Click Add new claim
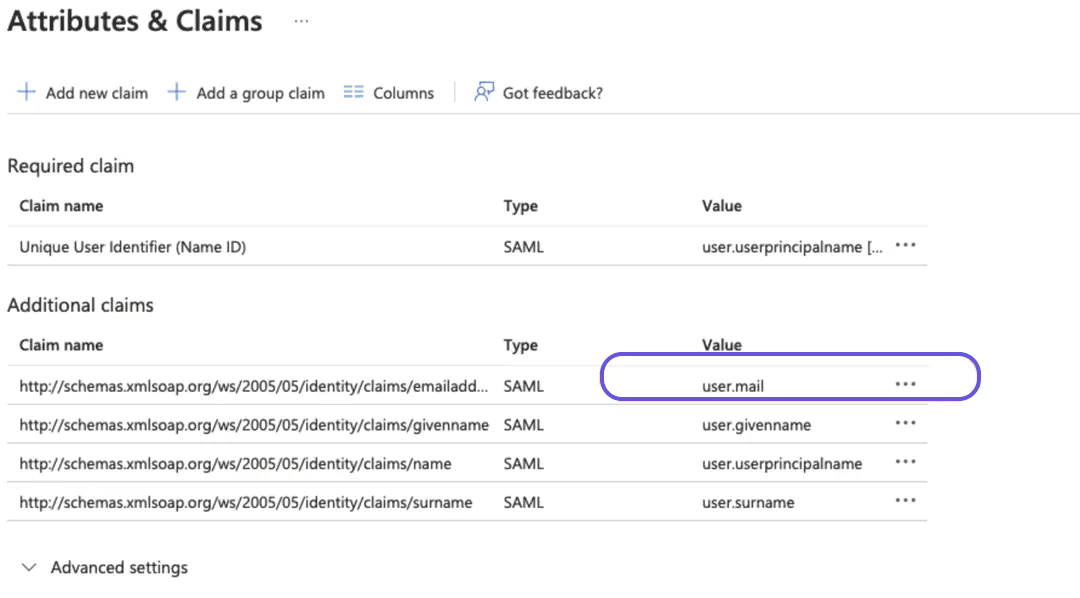Screen dimensions: 1080x598 click(95, 92)
